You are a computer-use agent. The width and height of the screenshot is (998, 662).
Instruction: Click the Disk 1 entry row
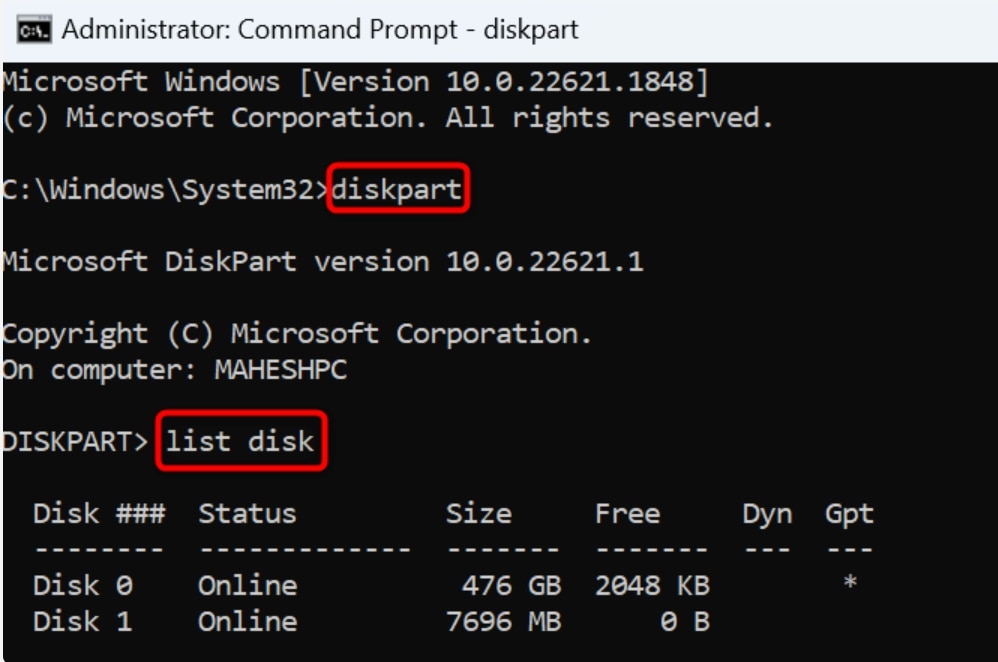tap(200, 621)
